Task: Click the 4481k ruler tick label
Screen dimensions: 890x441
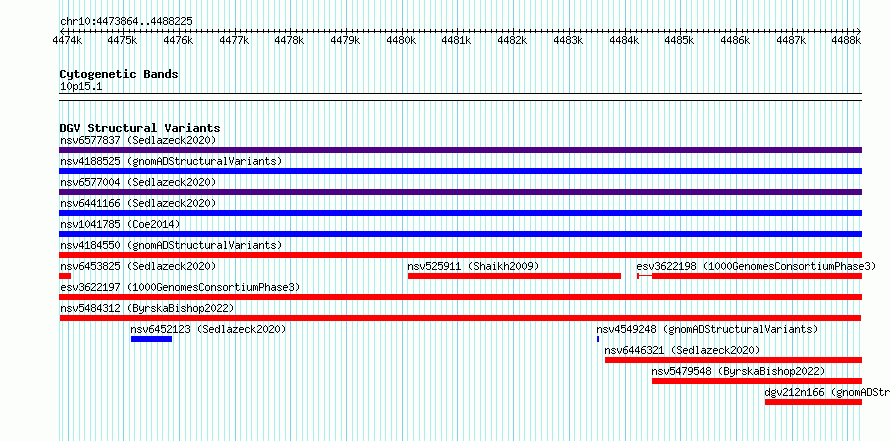Action: [457, 40]
